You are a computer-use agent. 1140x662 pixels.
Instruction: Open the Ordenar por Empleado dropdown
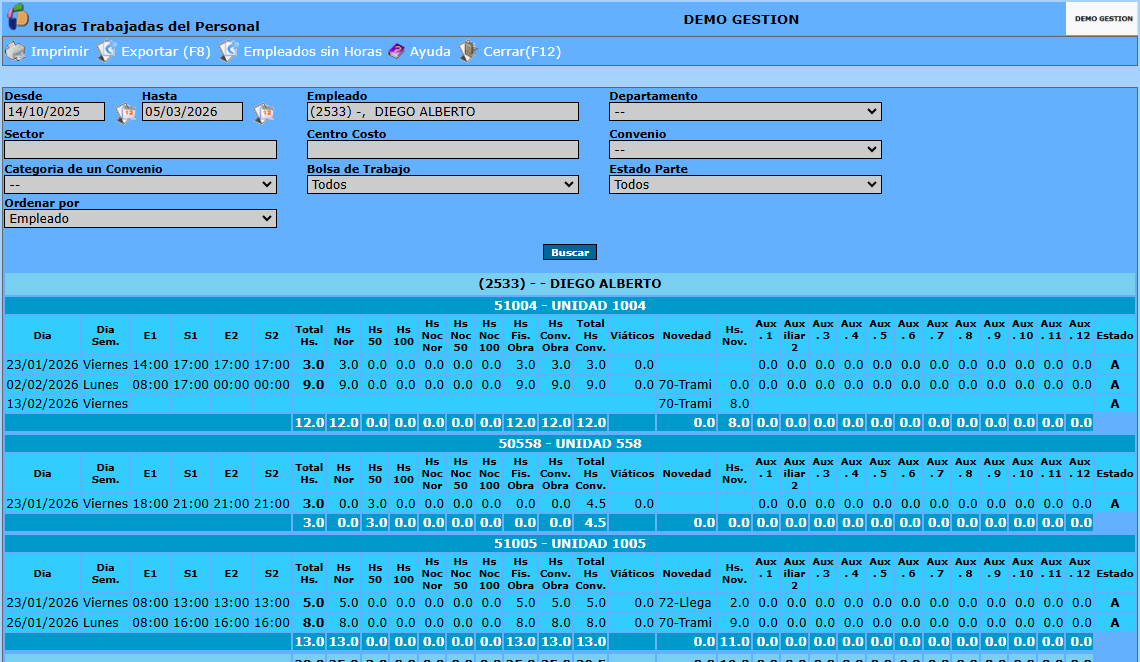[140, 219]
